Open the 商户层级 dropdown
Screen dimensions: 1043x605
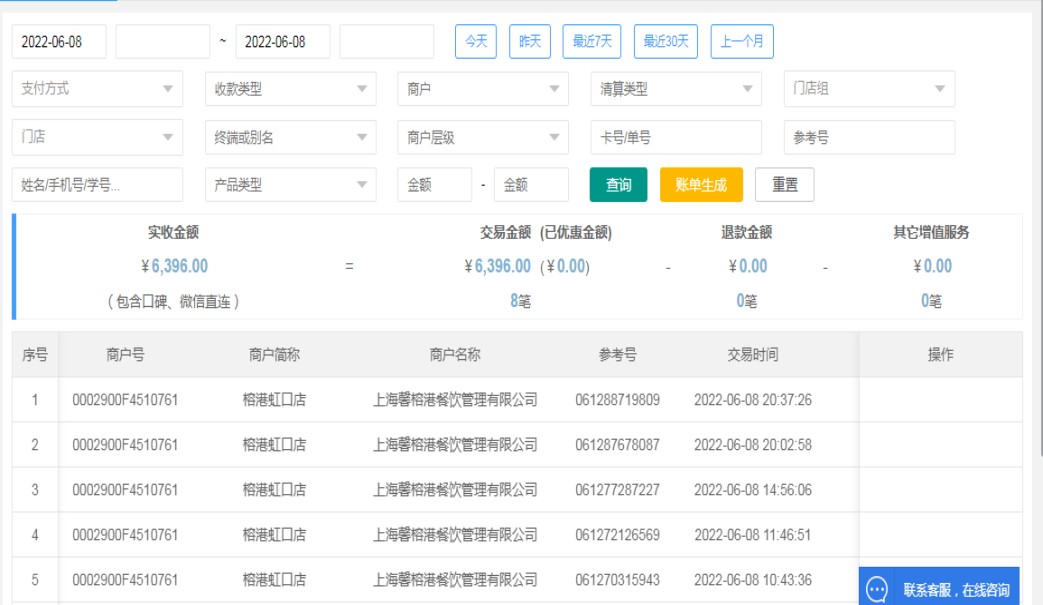click(482, 138)
